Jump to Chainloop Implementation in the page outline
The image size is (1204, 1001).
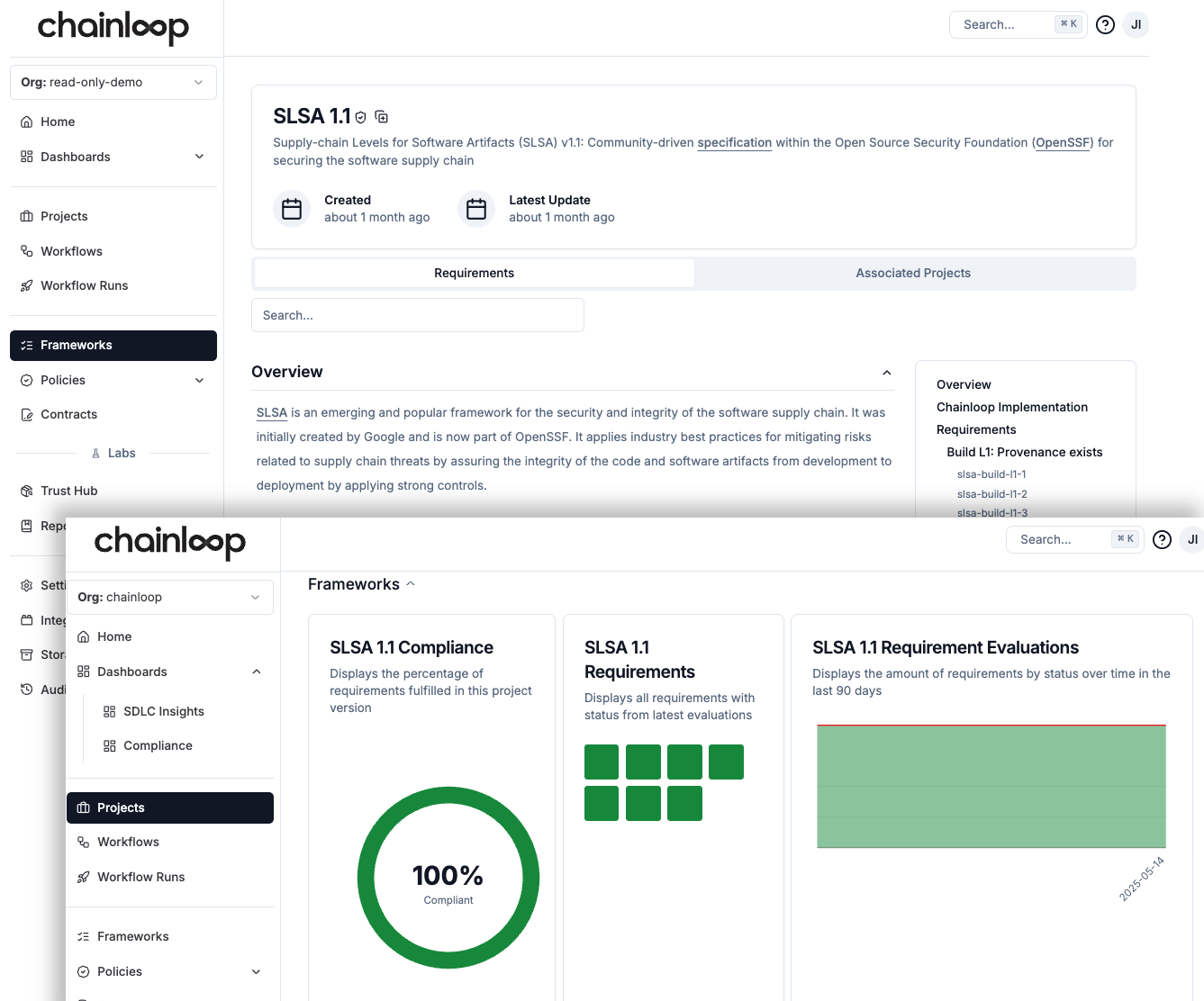tap(1012, 407)
